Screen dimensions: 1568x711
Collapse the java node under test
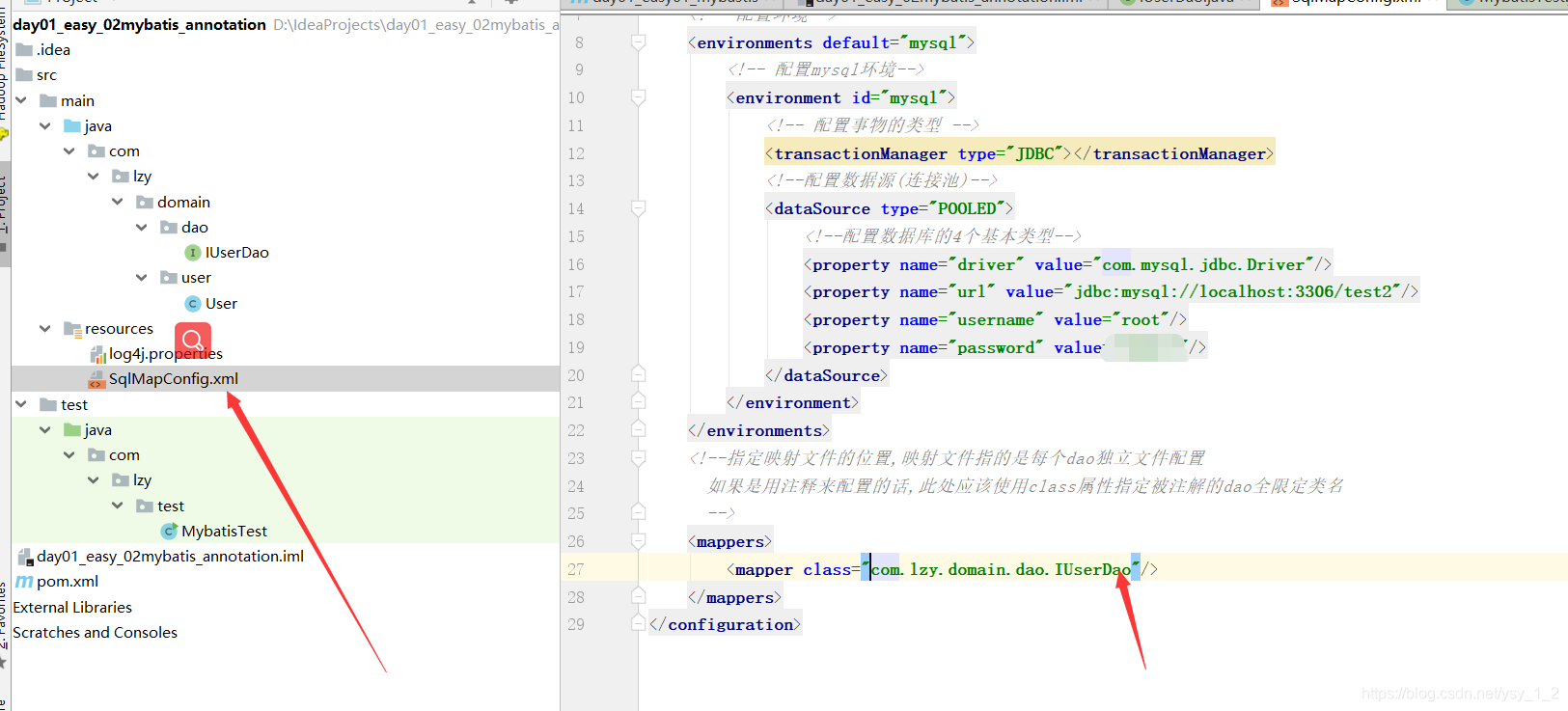pyautogui.click(x=45, y=429)
